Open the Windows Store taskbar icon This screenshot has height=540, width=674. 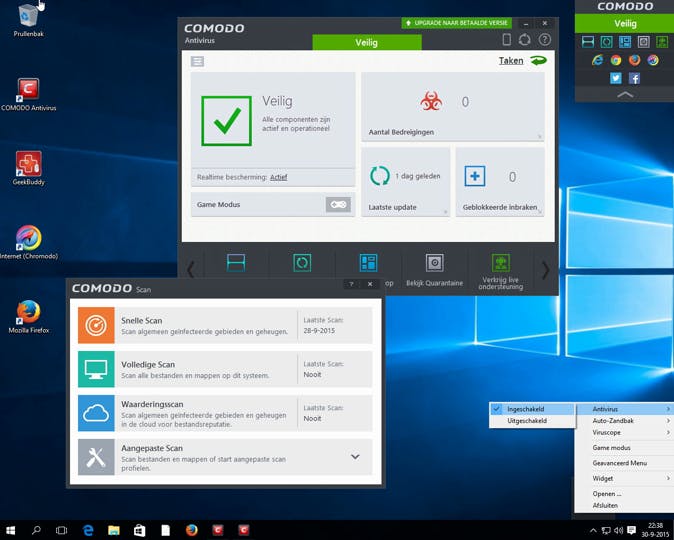pyautogui.click(x=139, y=530)
